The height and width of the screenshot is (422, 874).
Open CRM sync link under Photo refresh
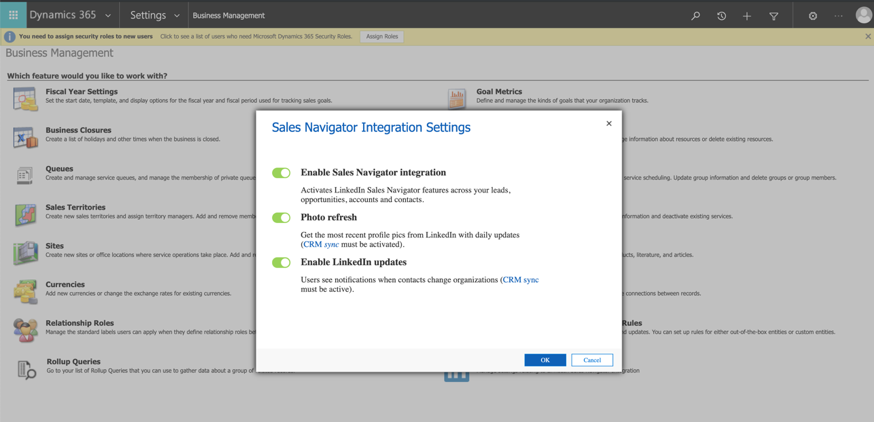click(x=322, y=244)
